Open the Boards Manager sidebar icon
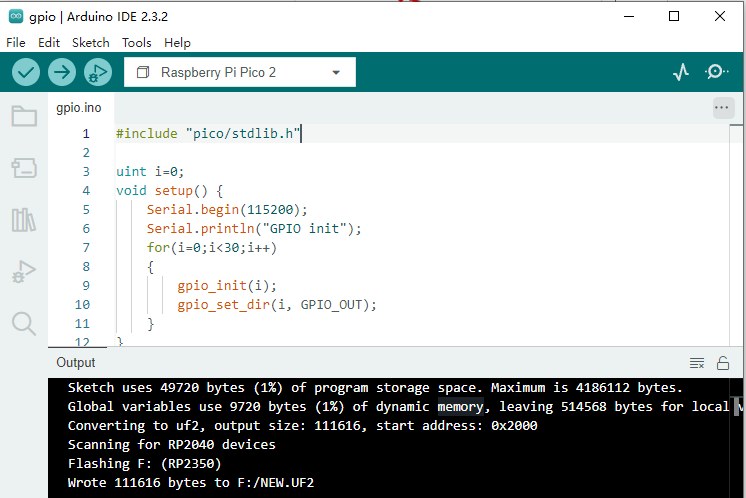Viewport: 746px width, 498px height. [24, 168]
